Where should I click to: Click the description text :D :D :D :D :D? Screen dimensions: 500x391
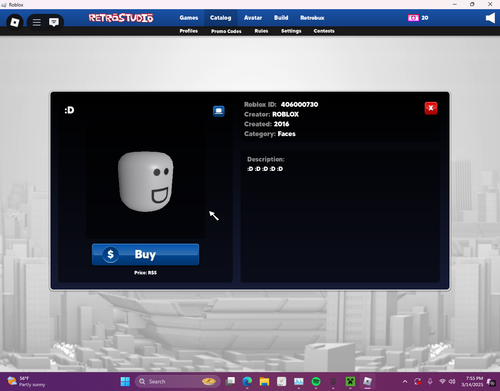265,169
